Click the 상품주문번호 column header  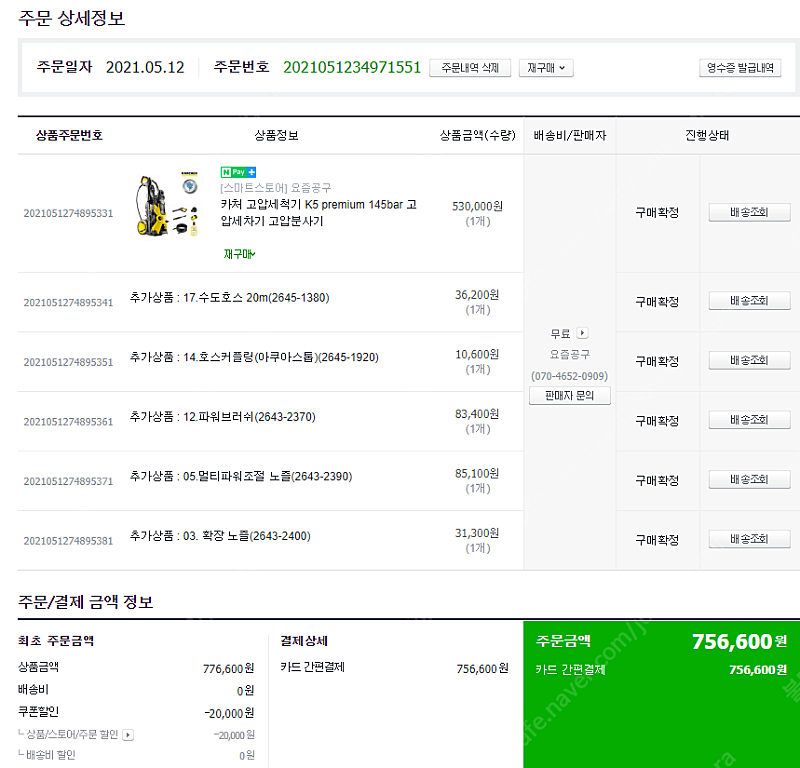coord(69,135)
